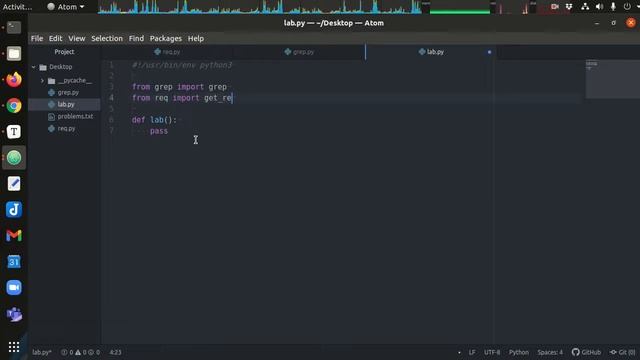Place cursor on line 'def lab():'
This screenshot has width=640, height=360.
154,120
